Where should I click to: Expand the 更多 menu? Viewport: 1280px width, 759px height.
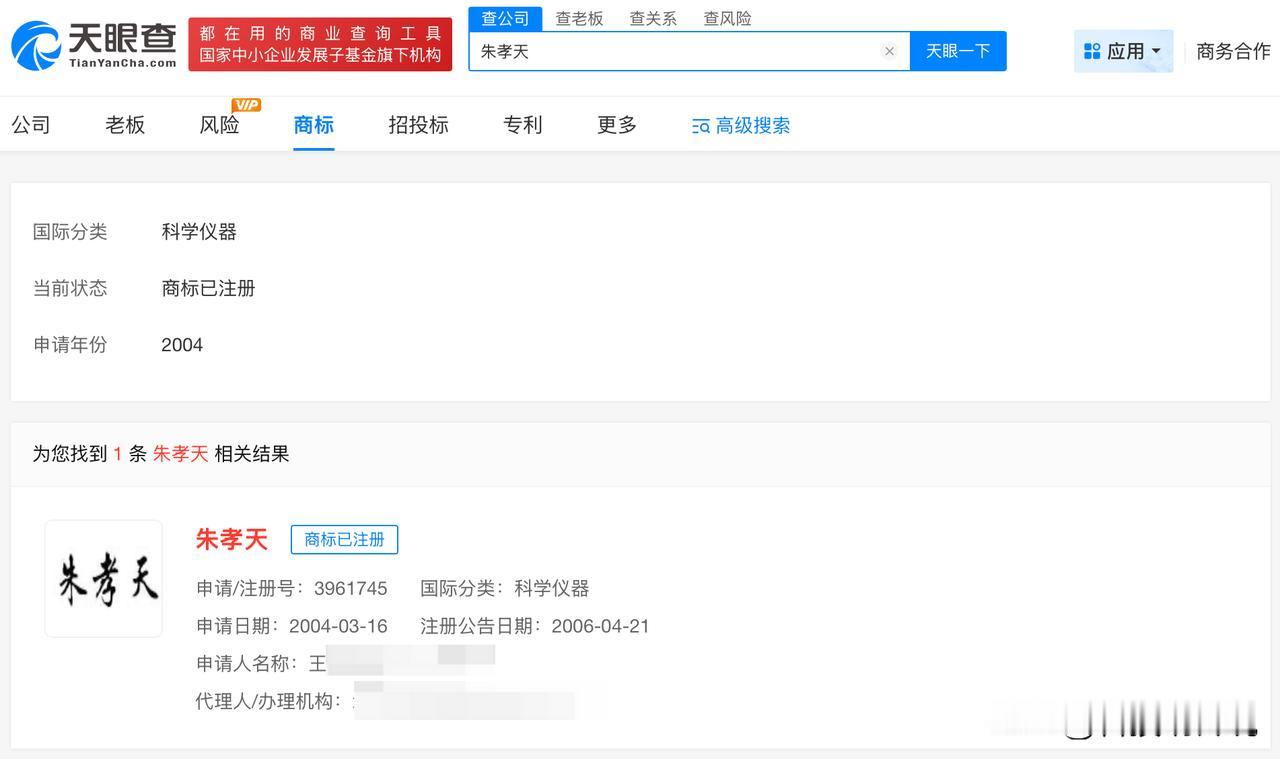(616, 125)
